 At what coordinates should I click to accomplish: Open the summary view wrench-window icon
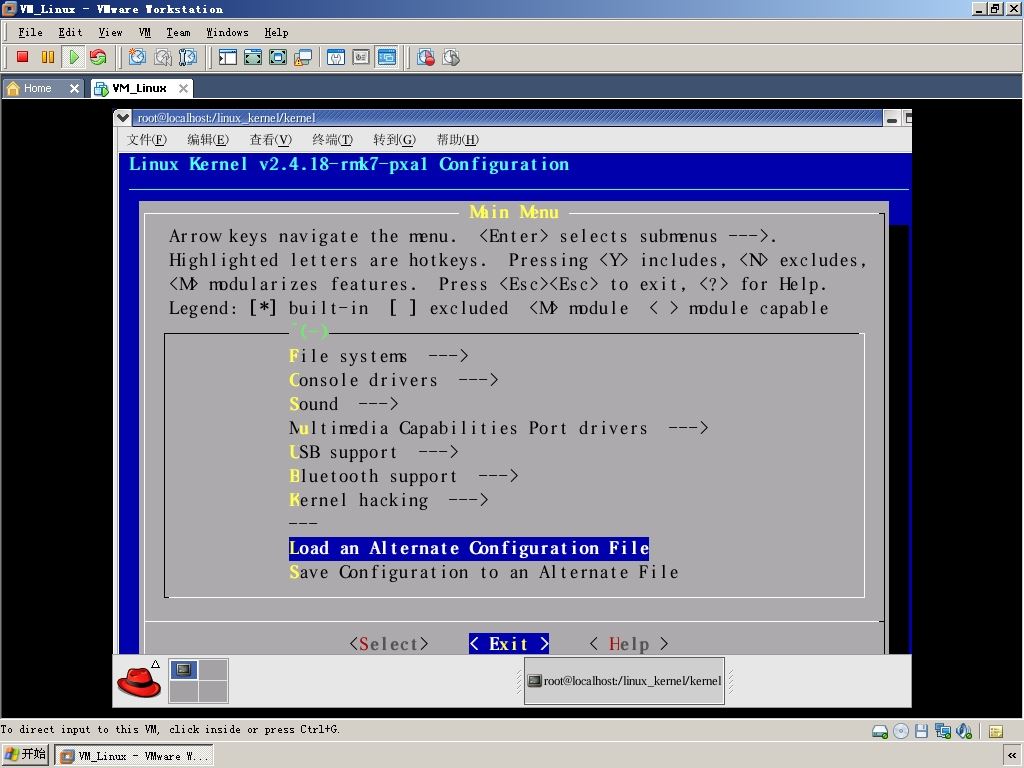click(336, 57)
